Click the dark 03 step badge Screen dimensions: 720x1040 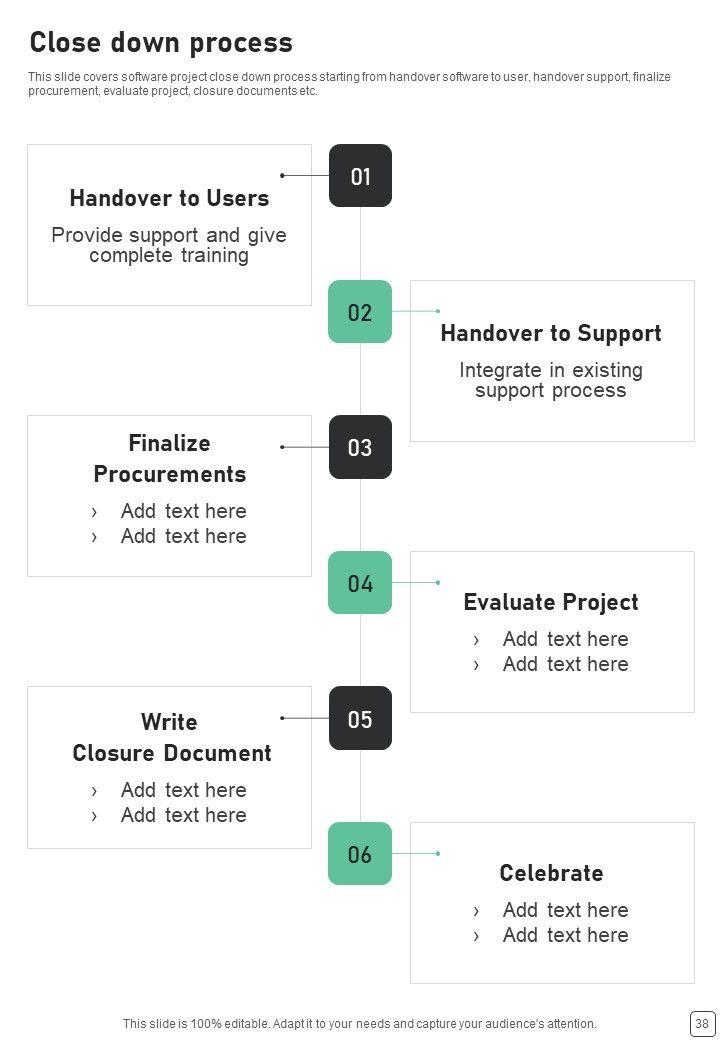360,447
